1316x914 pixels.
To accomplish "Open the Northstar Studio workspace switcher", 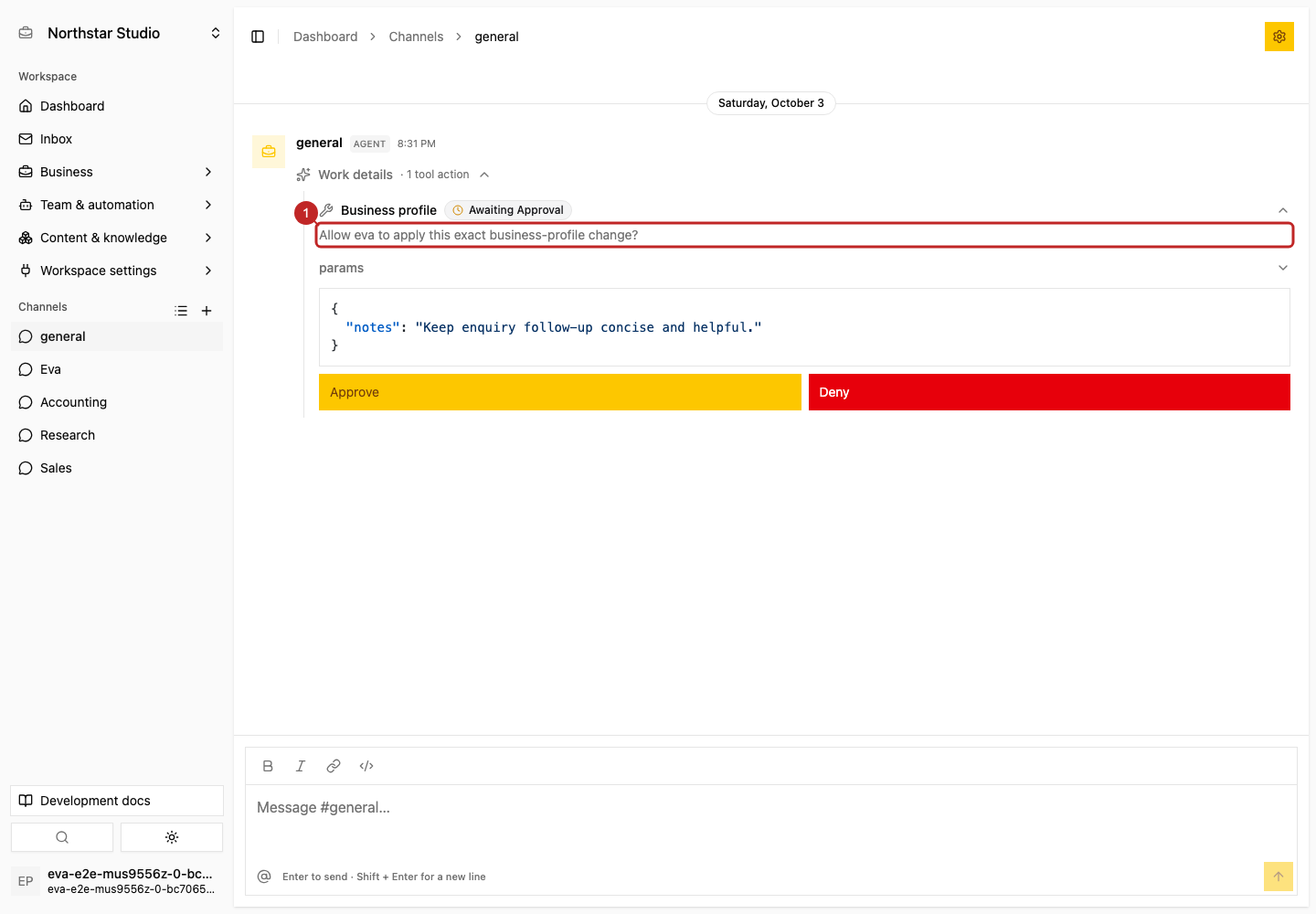I will (x=117, y=33).
